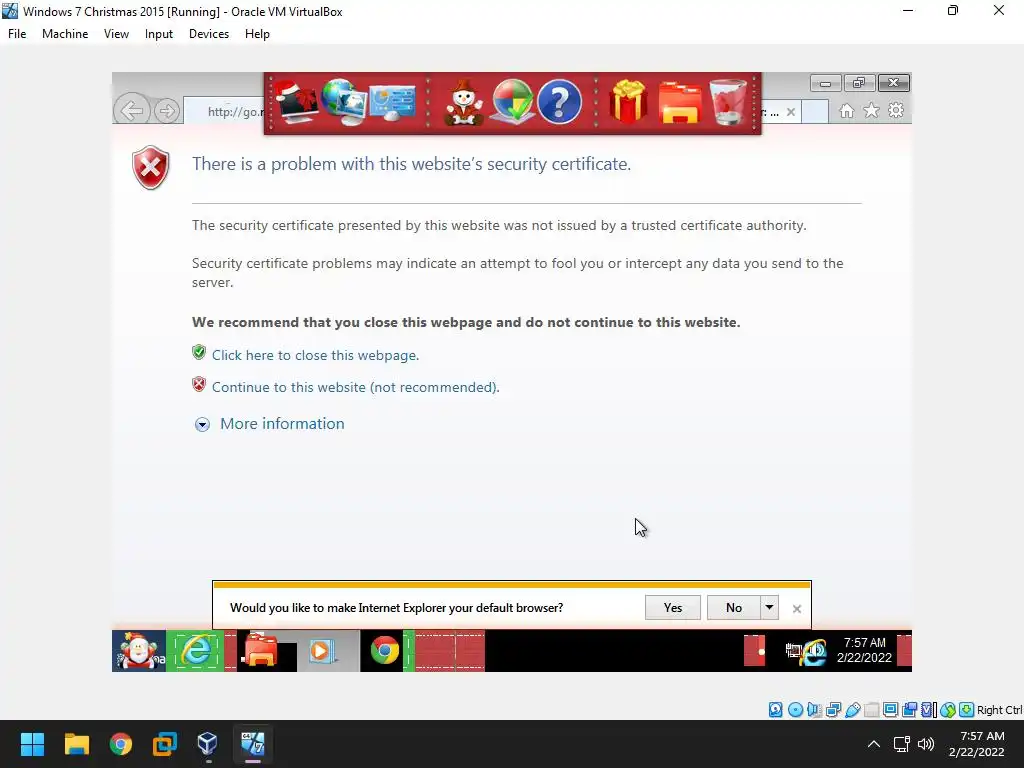
Task: Click No on default browser prompt
Action: [x=733, y=607]
